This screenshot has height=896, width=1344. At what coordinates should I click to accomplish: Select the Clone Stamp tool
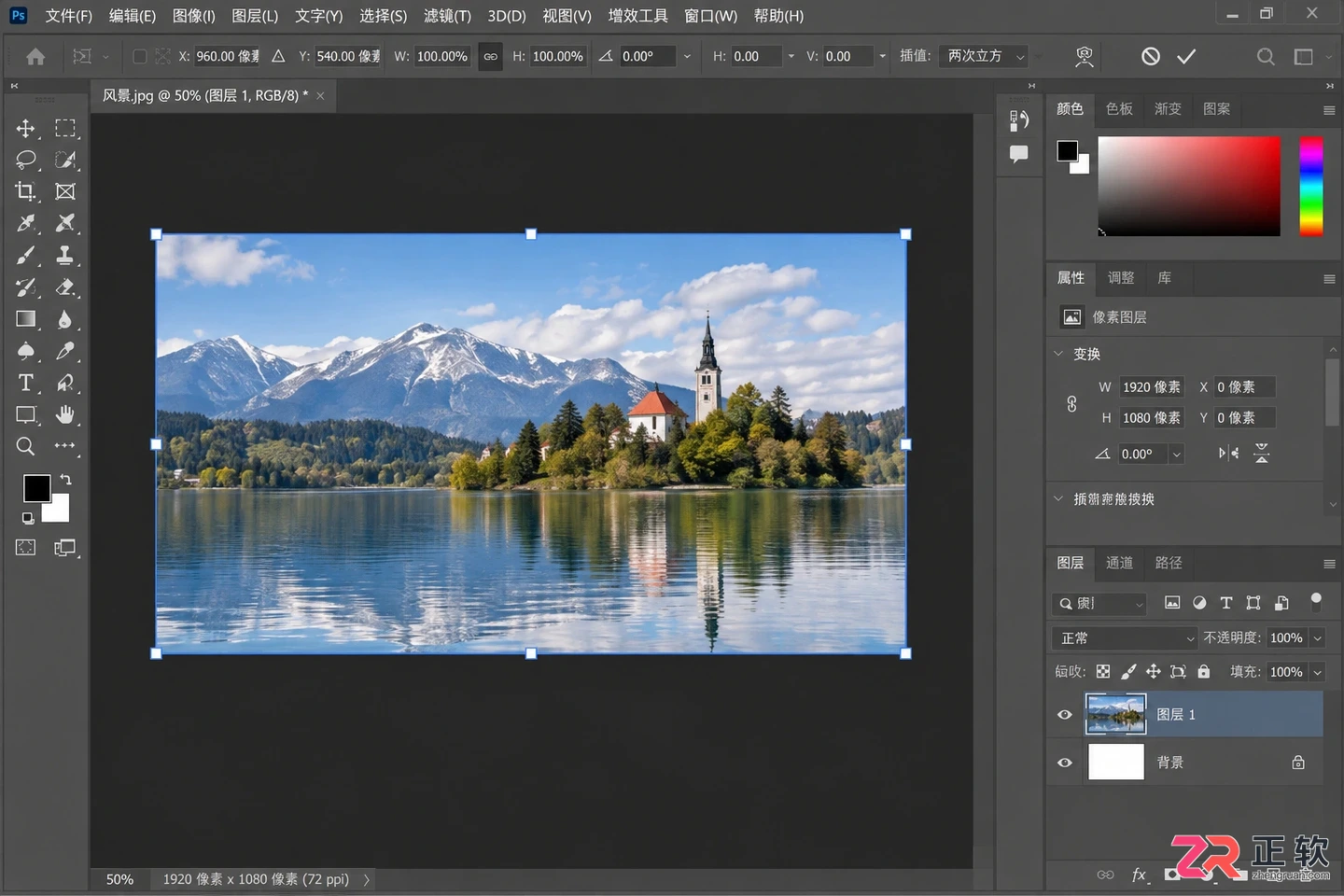[x=65, y=255]
